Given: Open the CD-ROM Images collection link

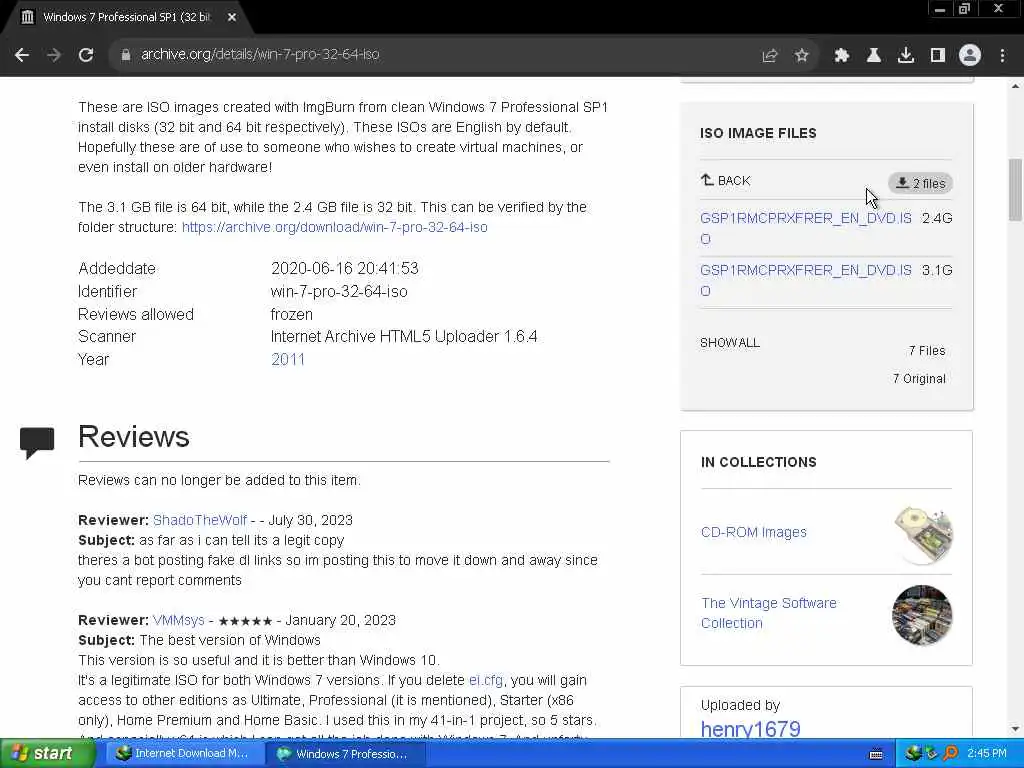Looking at the screenshot, I should coord(753,532).
